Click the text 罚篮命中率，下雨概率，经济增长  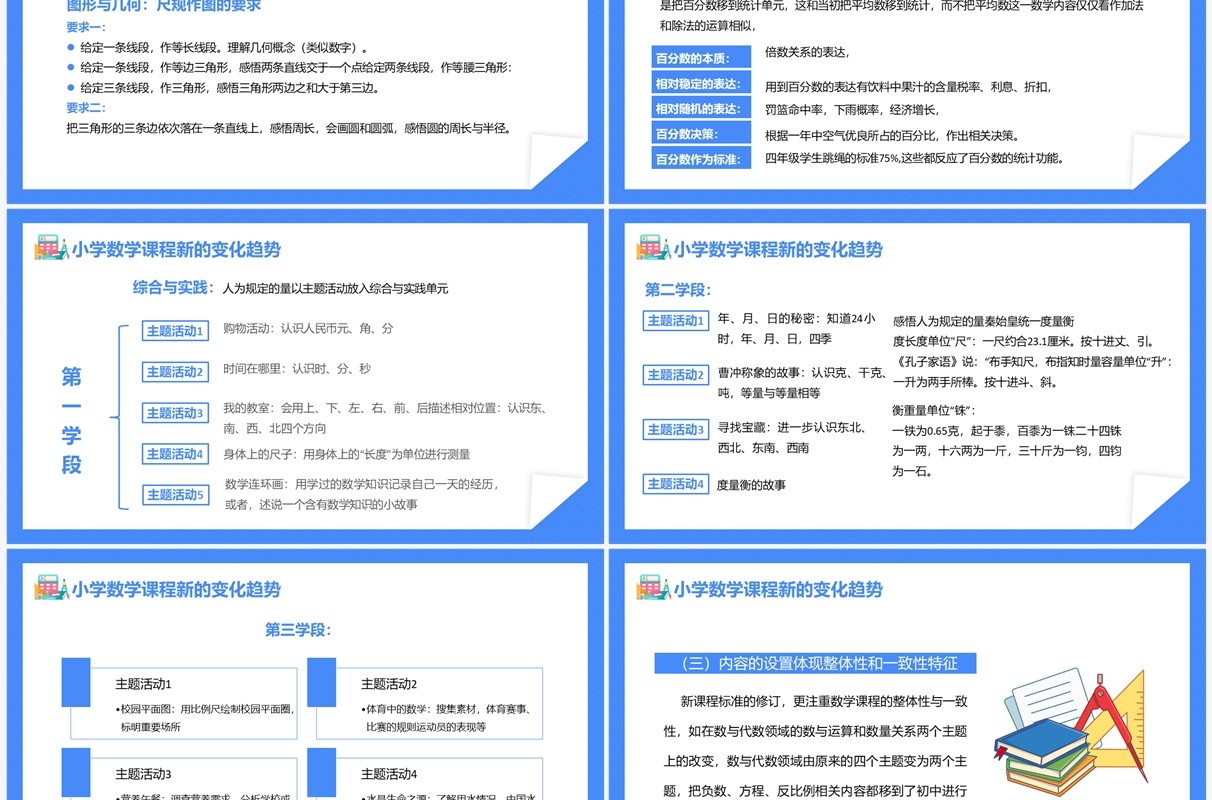coord(852,110)
